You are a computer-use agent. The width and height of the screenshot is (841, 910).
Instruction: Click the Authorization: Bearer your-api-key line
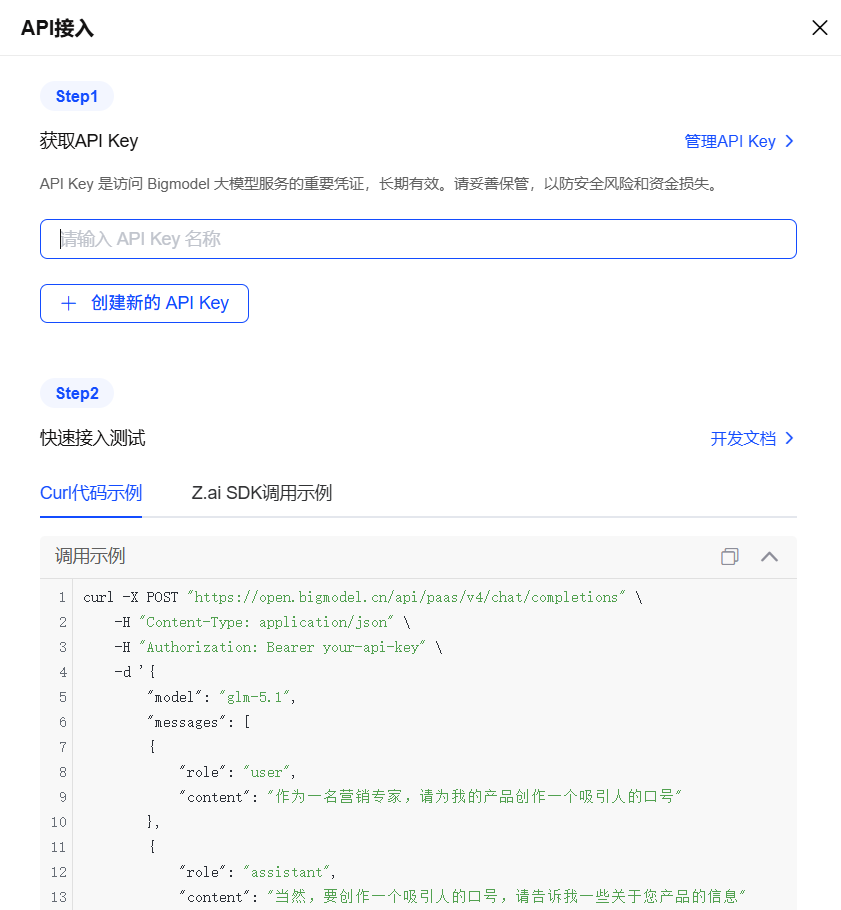coord(278,647)
